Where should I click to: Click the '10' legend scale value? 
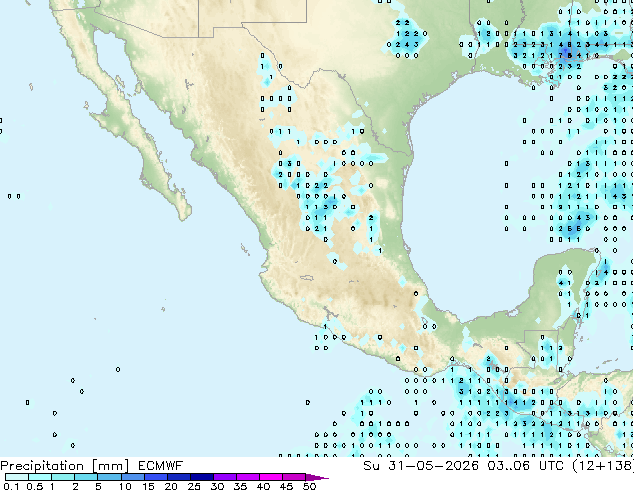click(125, 486)
